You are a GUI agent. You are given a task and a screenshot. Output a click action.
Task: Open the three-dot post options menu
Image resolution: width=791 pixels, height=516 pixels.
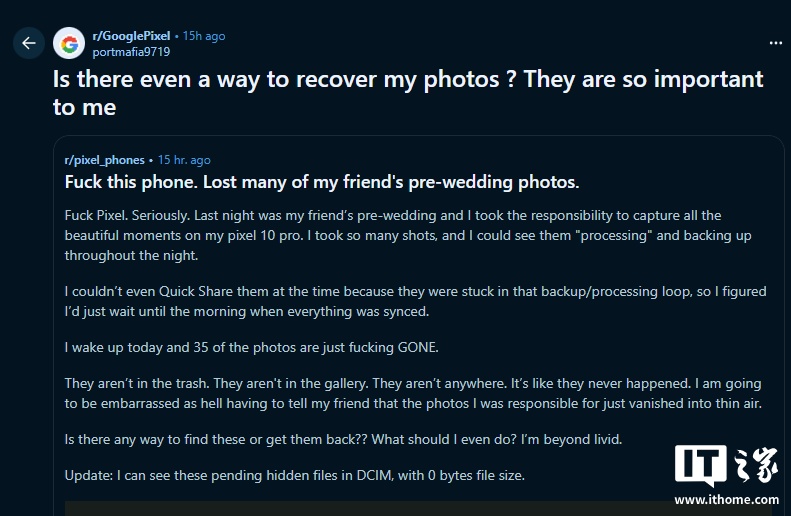click(775, 43)
